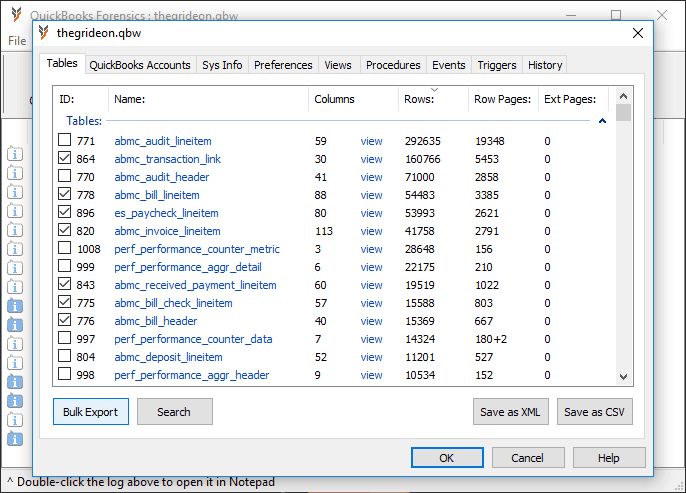Check the perf_performance_aggr_header checkbox
The width and height of the screenshot is (686, 493).
tap(64, 374)
